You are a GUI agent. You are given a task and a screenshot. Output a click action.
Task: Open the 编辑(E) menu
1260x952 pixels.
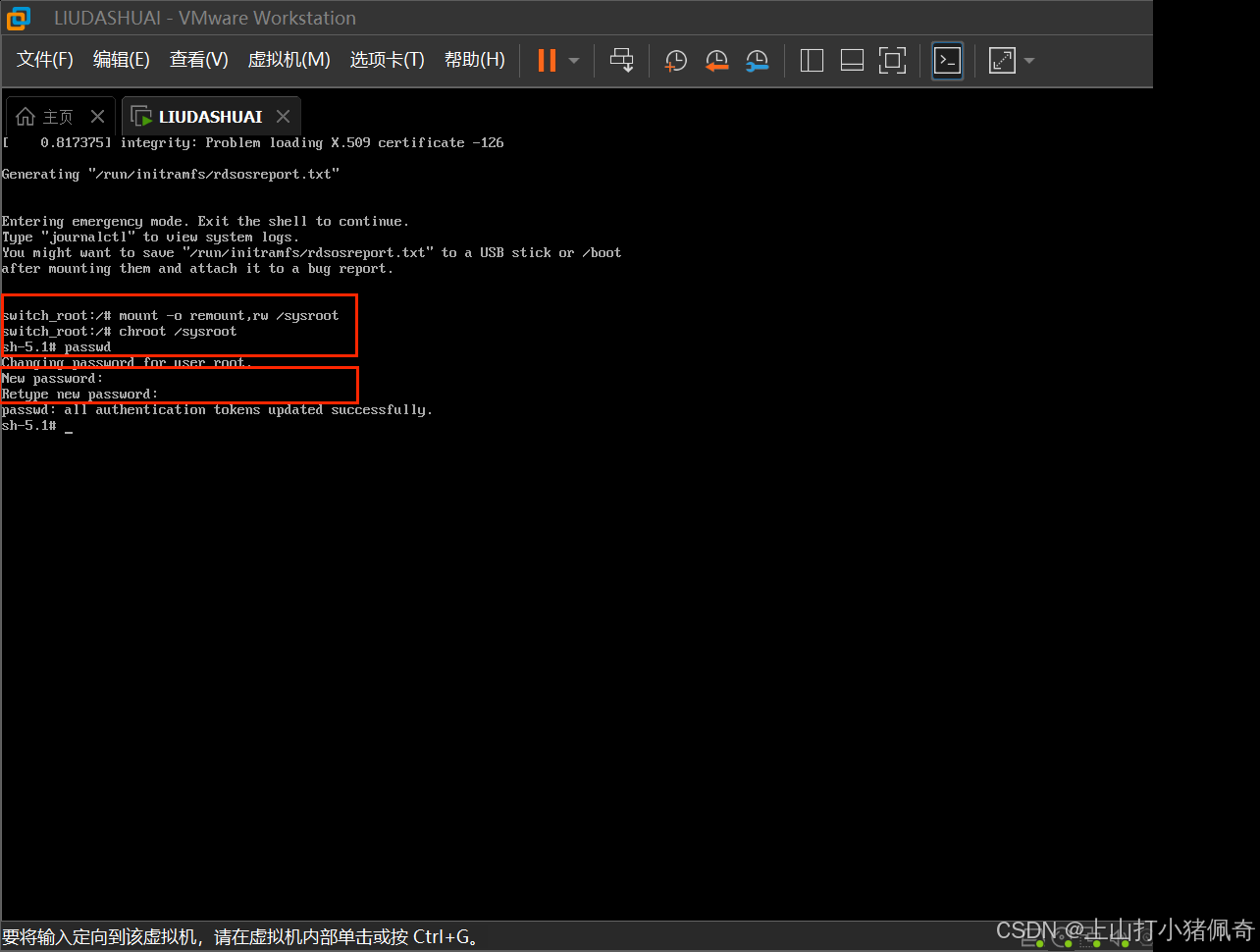point(122,60)
